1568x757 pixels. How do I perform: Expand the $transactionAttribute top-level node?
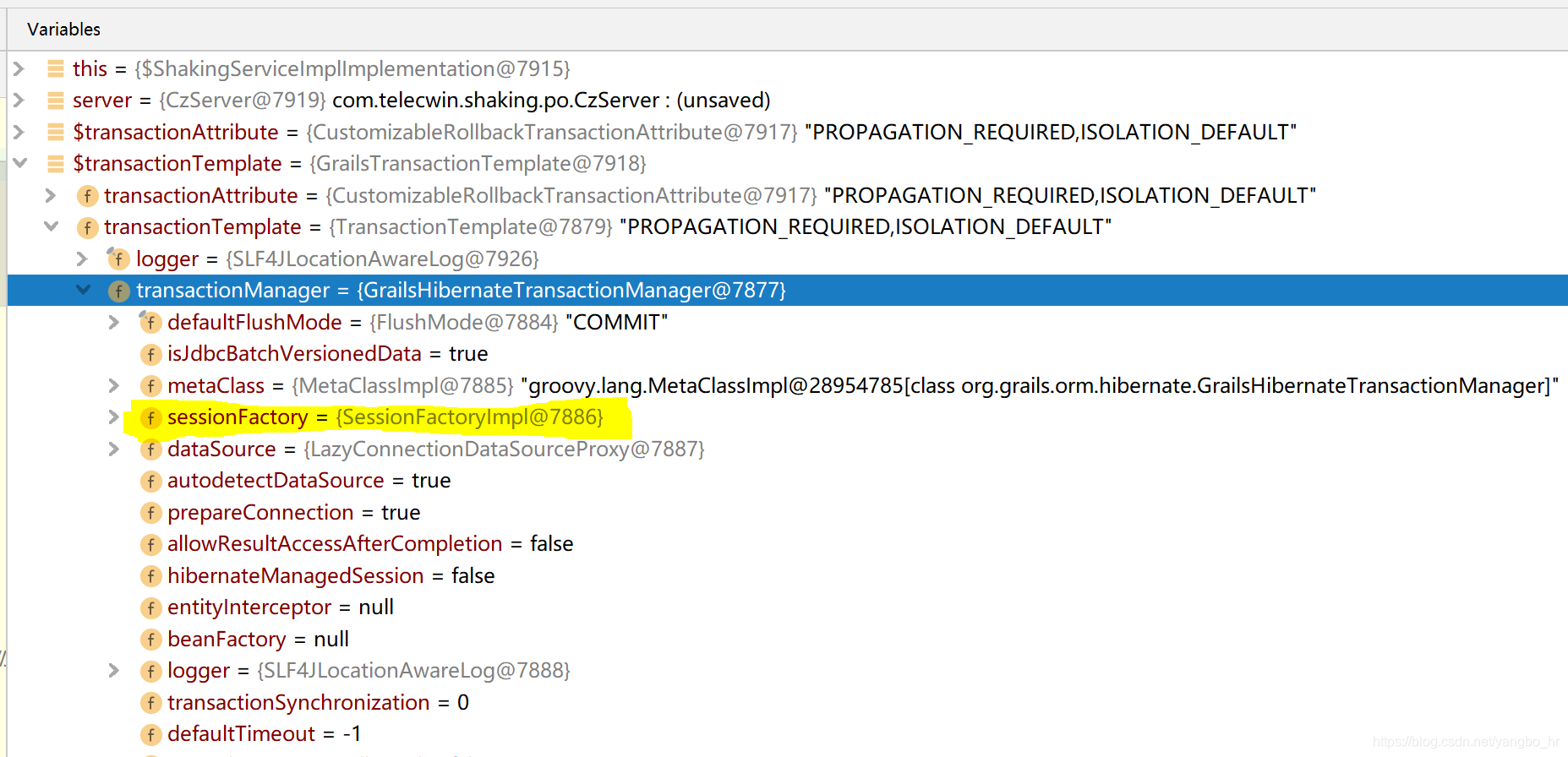19,132
